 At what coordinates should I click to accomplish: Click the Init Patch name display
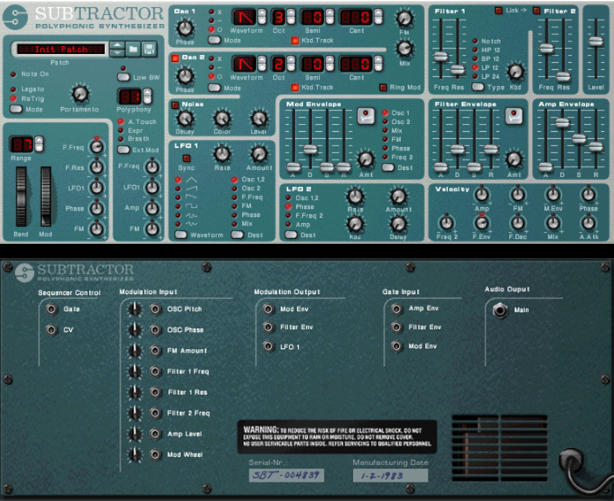[x=61, y=49]
